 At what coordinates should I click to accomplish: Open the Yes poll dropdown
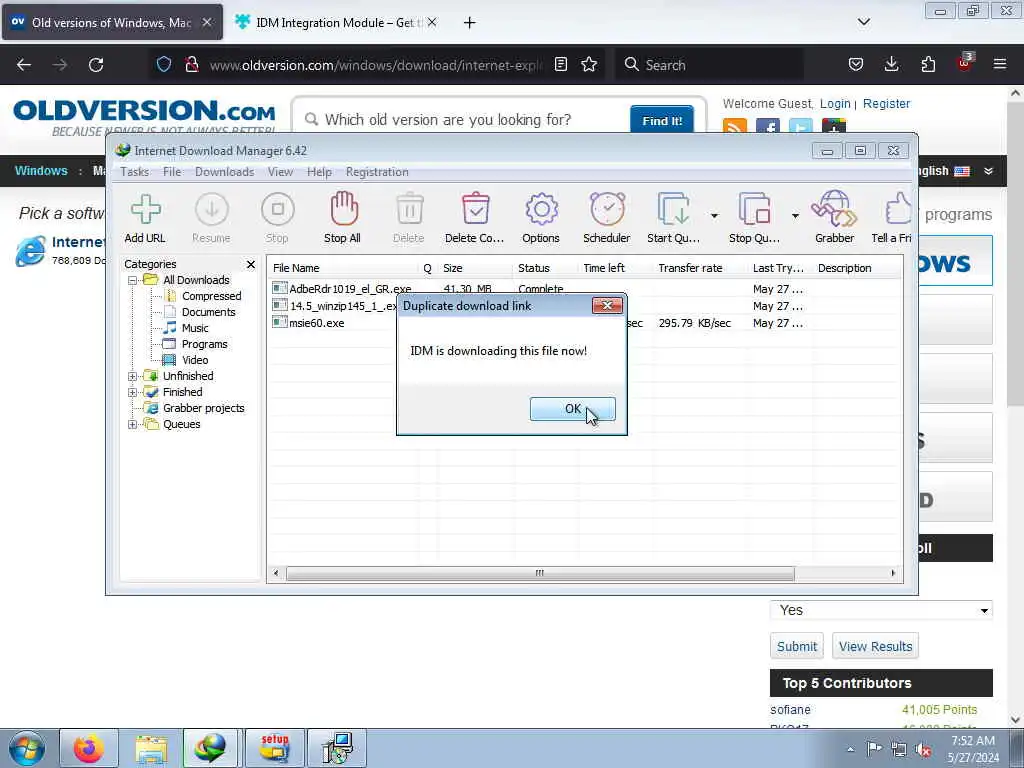click(881, 610)
